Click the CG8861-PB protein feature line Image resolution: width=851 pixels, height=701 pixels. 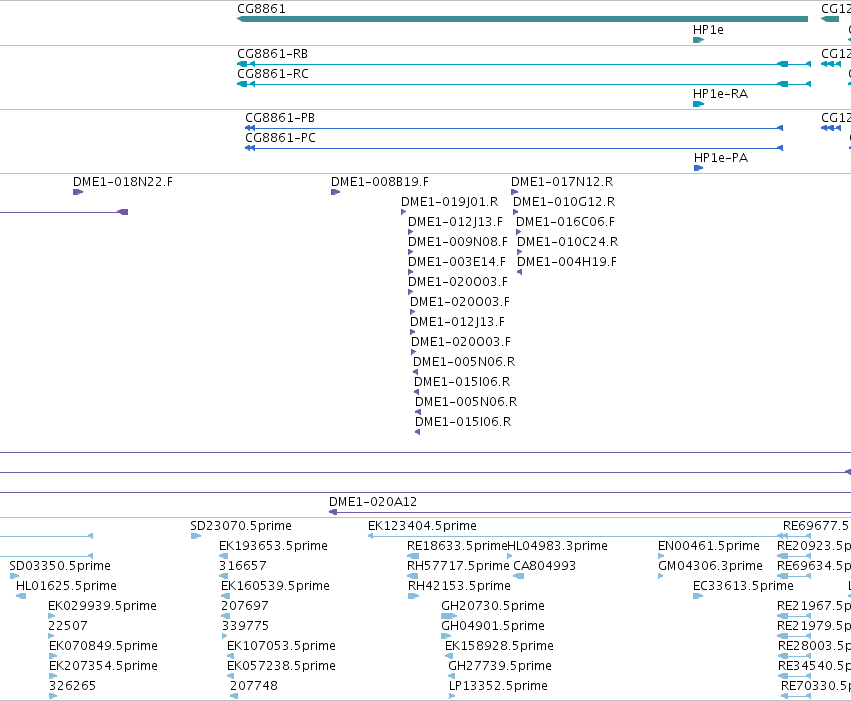pos(514,128)
